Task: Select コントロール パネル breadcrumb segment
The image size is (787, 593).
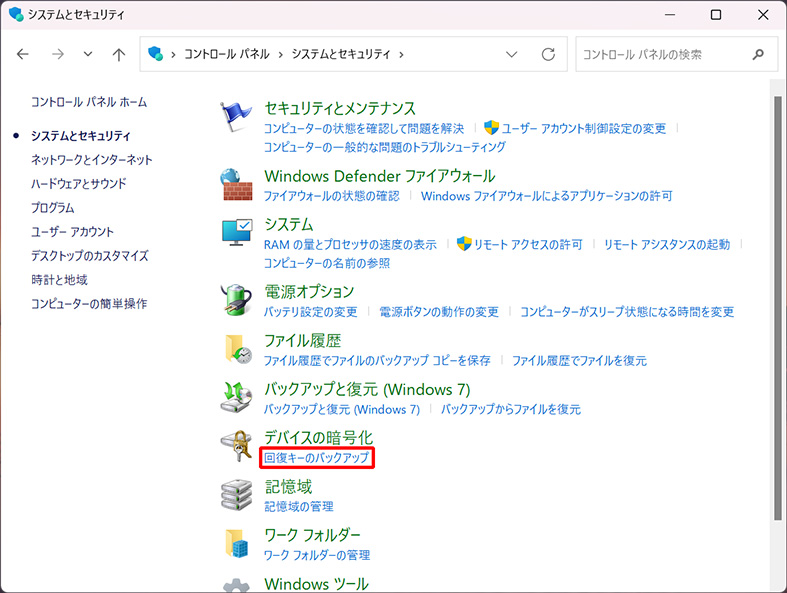Action: 226,54
